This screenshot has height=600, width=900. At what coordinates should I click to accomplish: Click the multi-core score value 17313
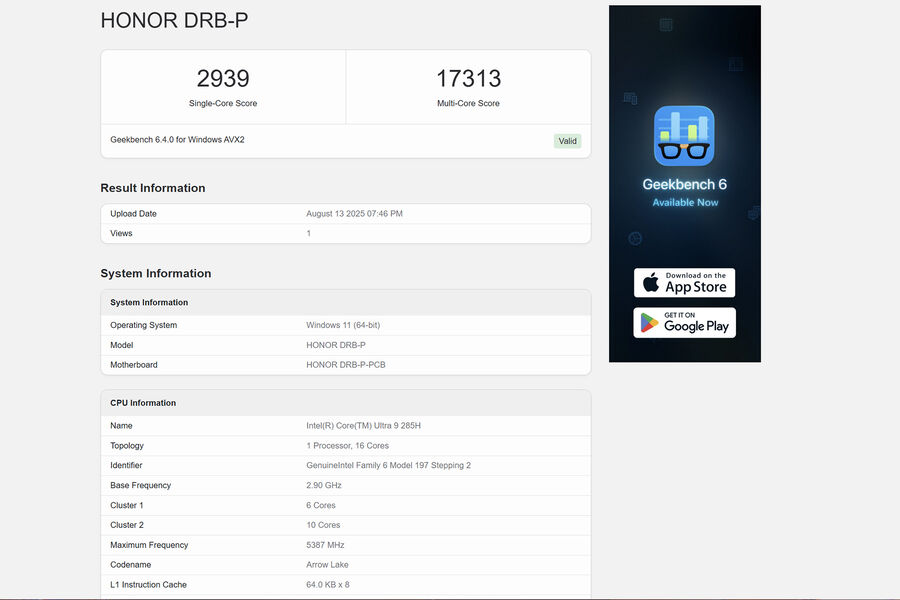click(468, 79)
